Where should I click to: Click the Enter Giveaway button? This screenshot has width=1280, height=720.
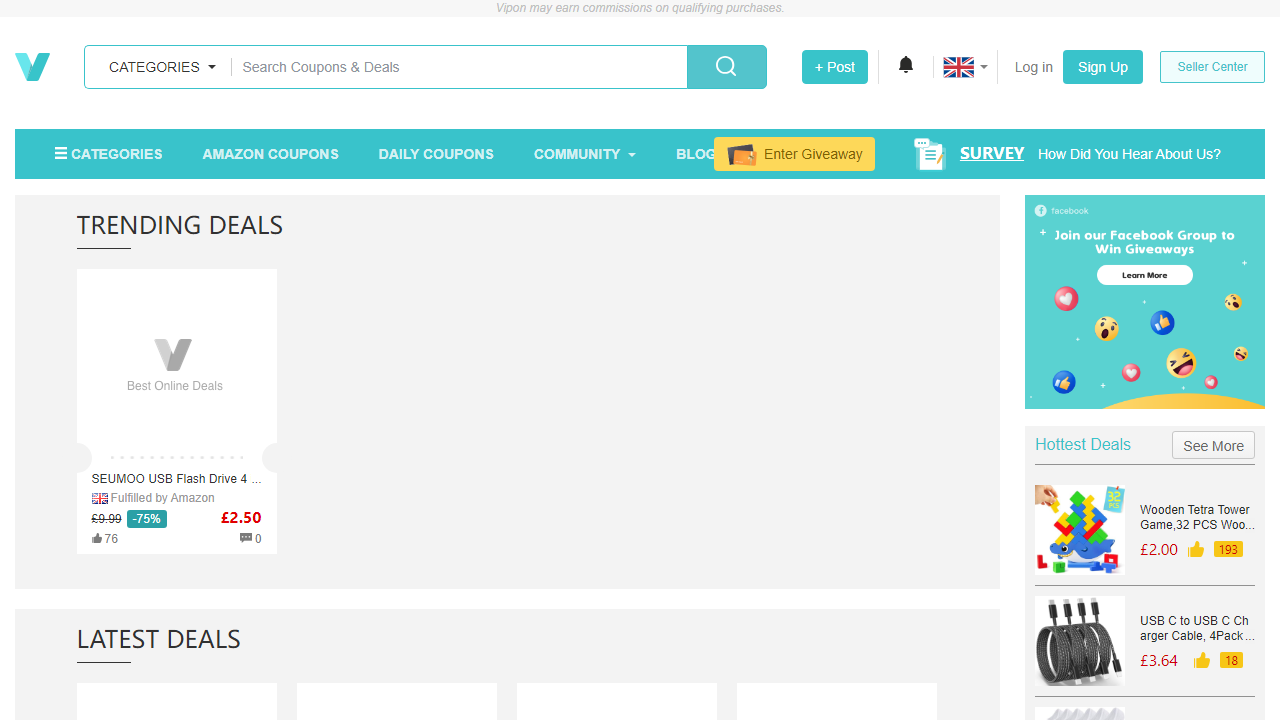(794, 154)
